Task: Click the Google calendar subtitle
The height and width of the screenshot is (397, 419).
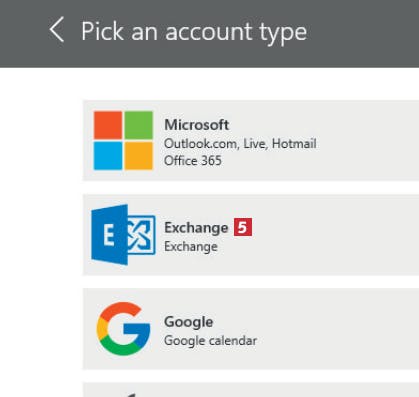Action: click(x=211, y=341)
